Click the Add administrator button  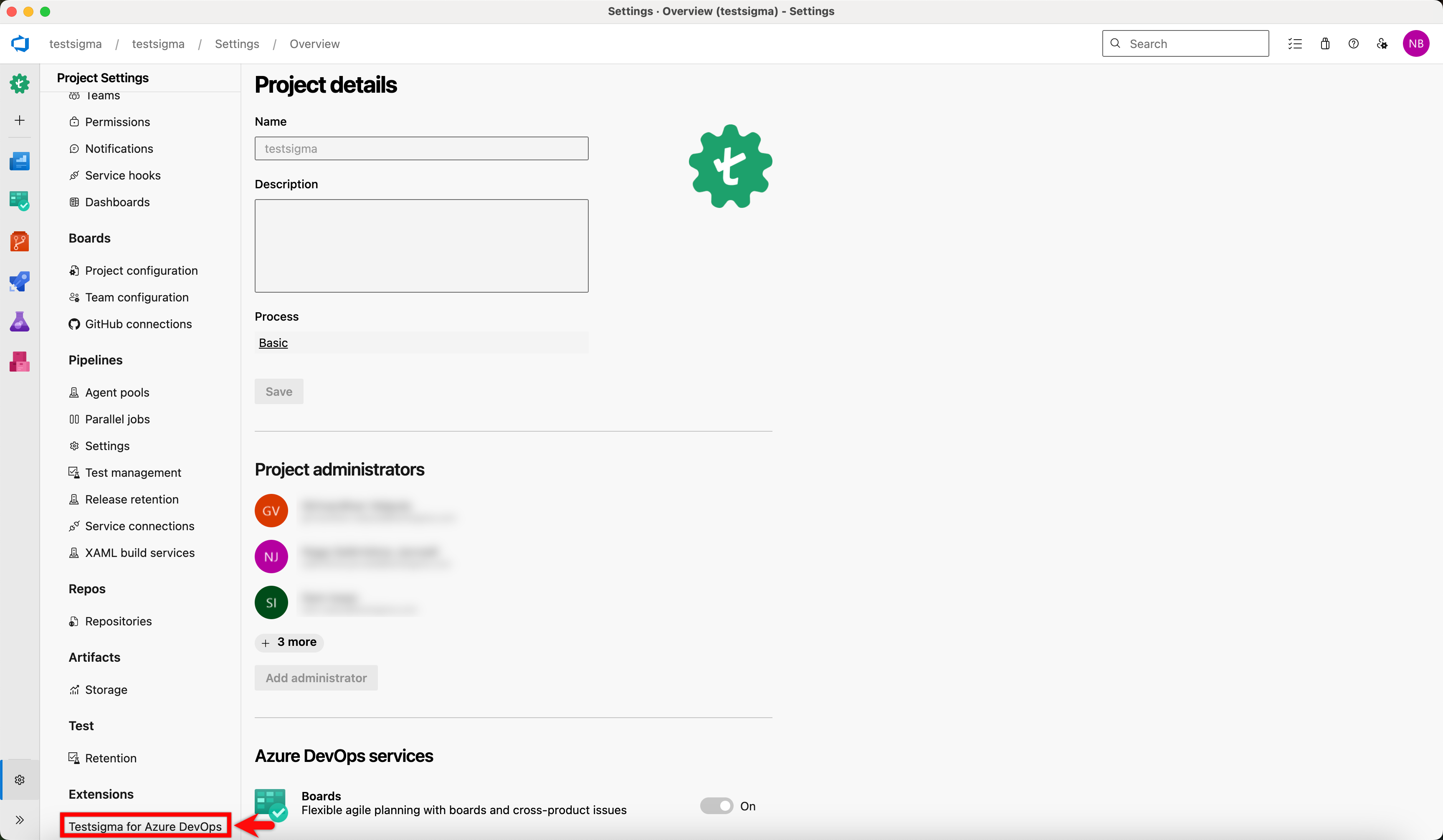pos(316,678)
